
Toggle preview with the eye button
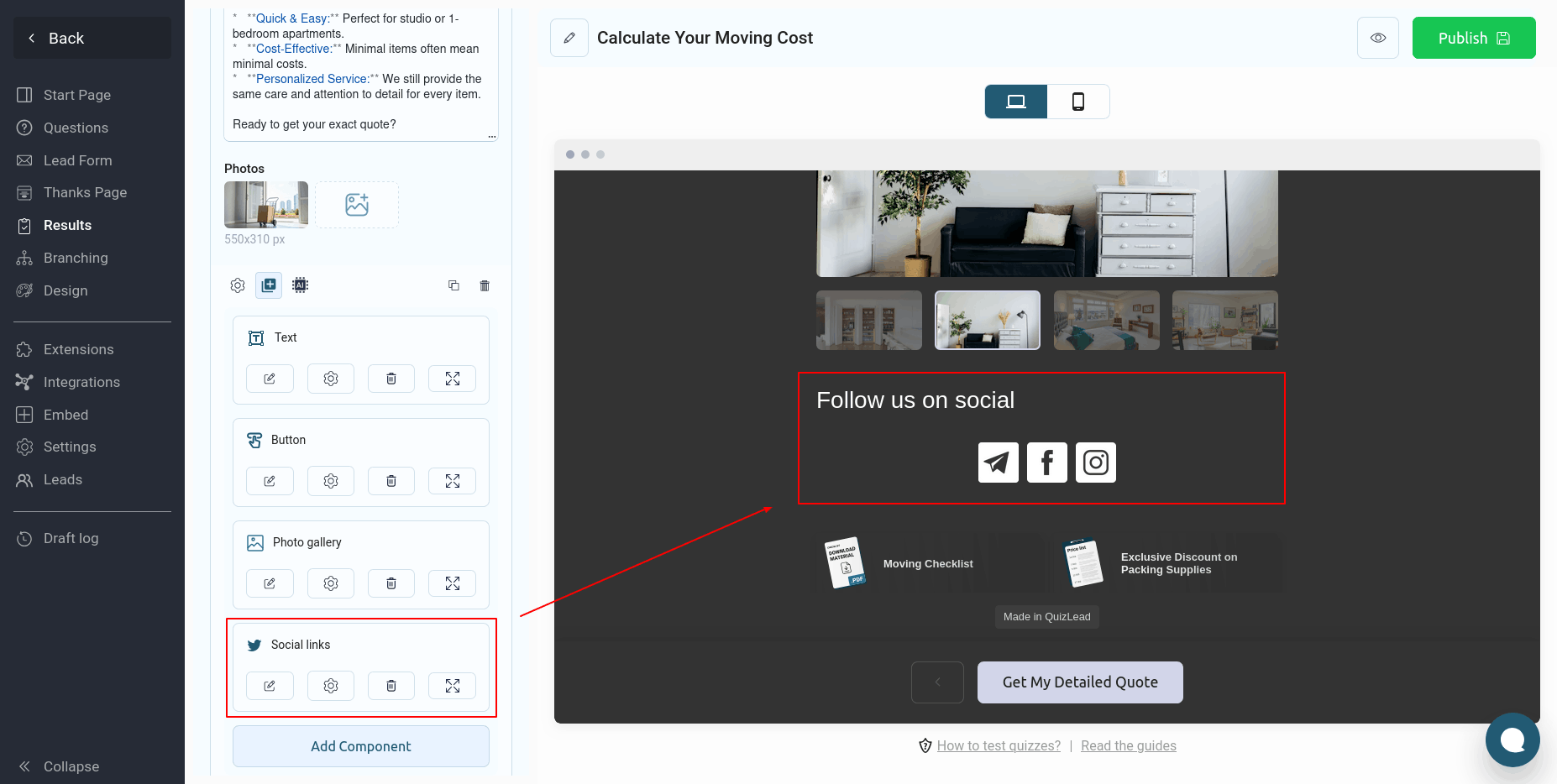(1377, 38)
